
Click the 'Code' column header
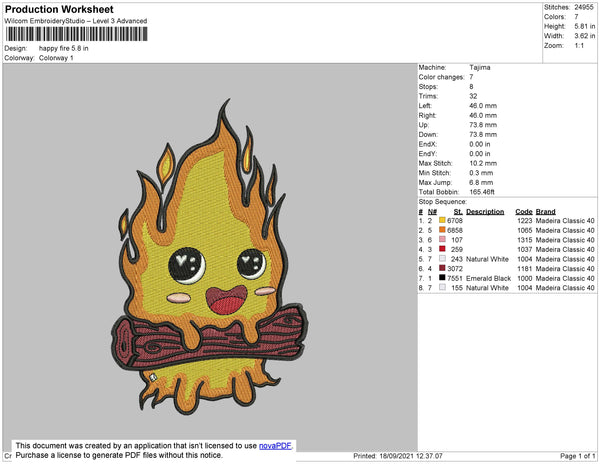coord(524,212)
